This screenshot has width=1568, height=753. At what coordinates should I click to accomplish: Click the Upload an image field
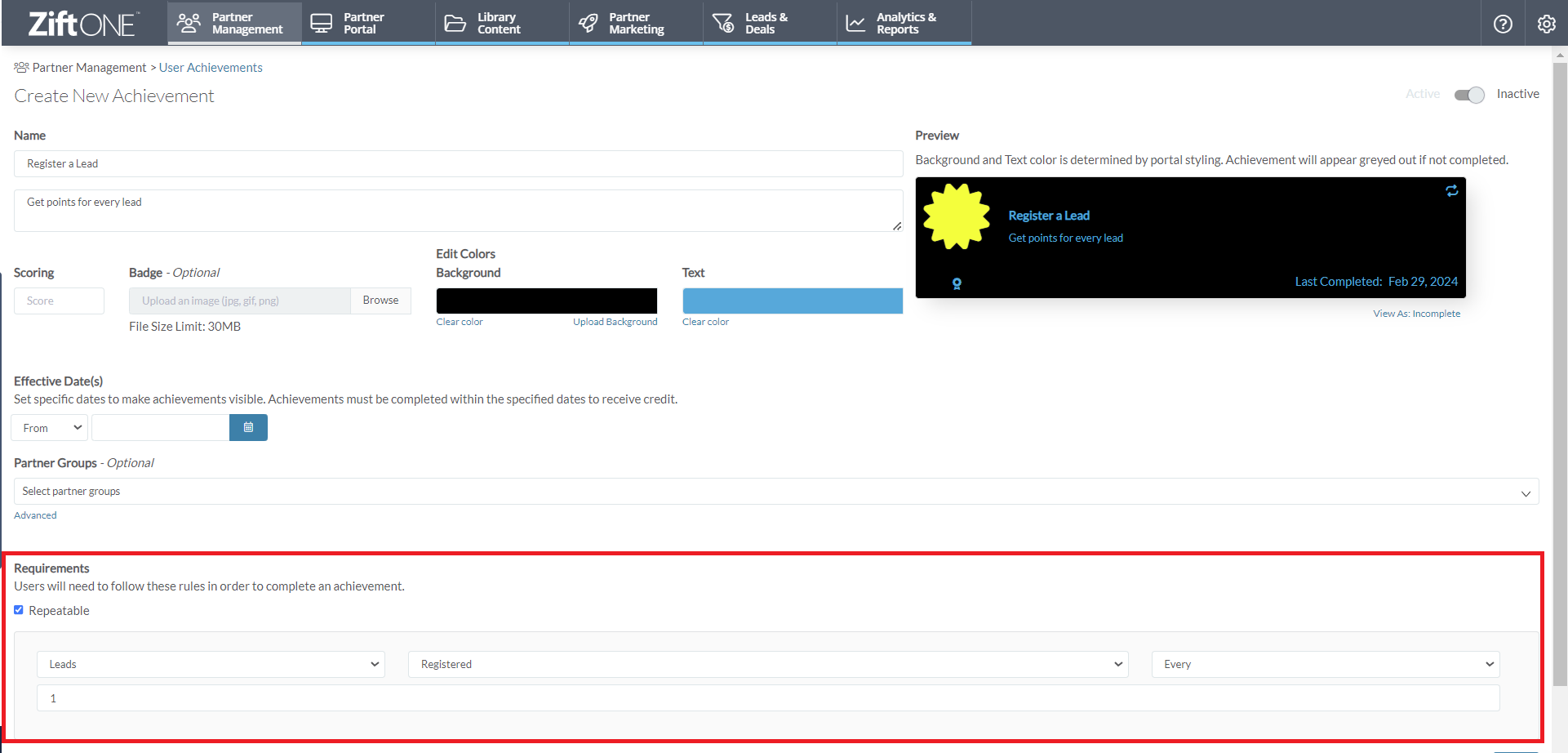coord(240,301)
